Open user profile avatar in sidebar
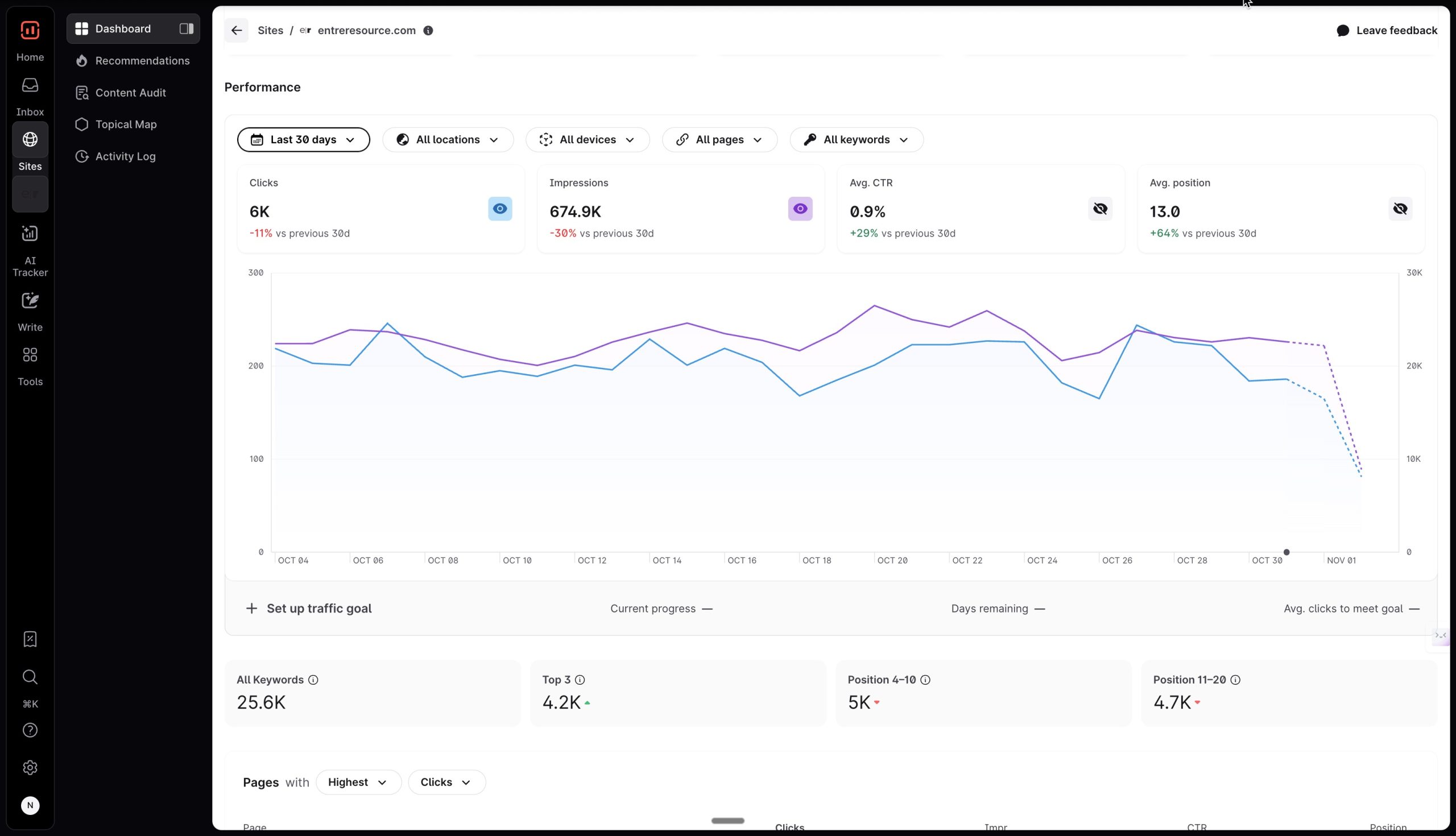Image resolution: width=1456 pixels, height=836 pixels. pos(30,805)
